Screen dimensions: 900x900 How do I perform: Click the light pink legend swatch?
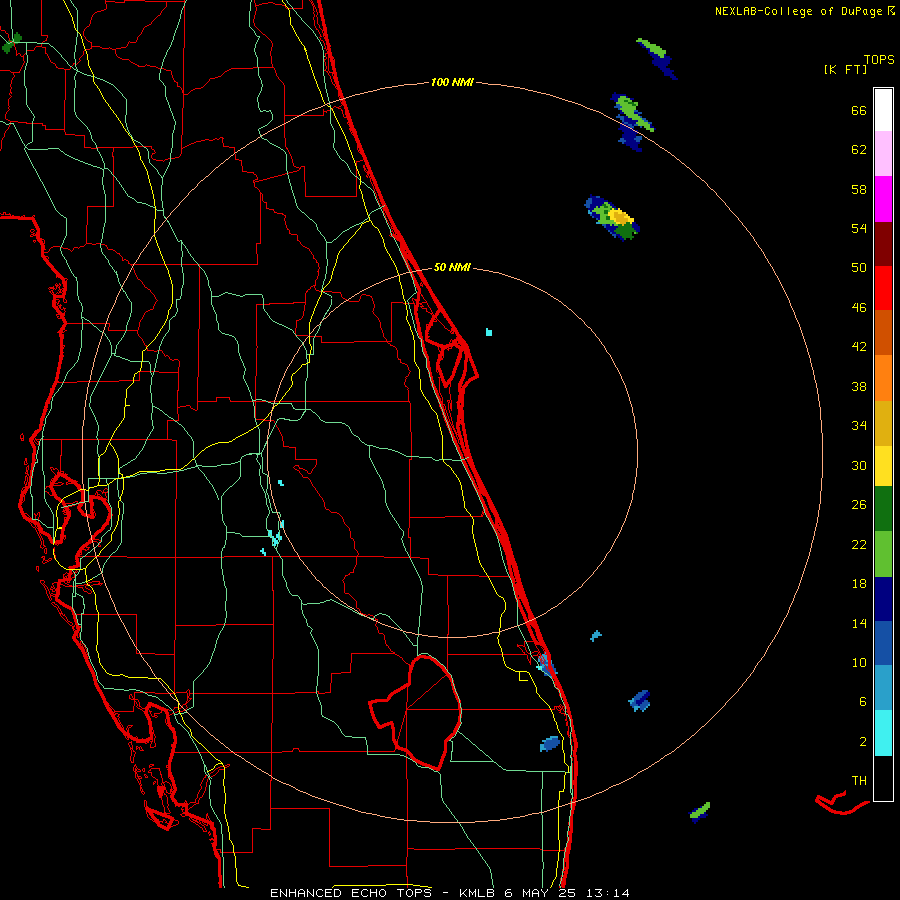(x=883, y=154)
